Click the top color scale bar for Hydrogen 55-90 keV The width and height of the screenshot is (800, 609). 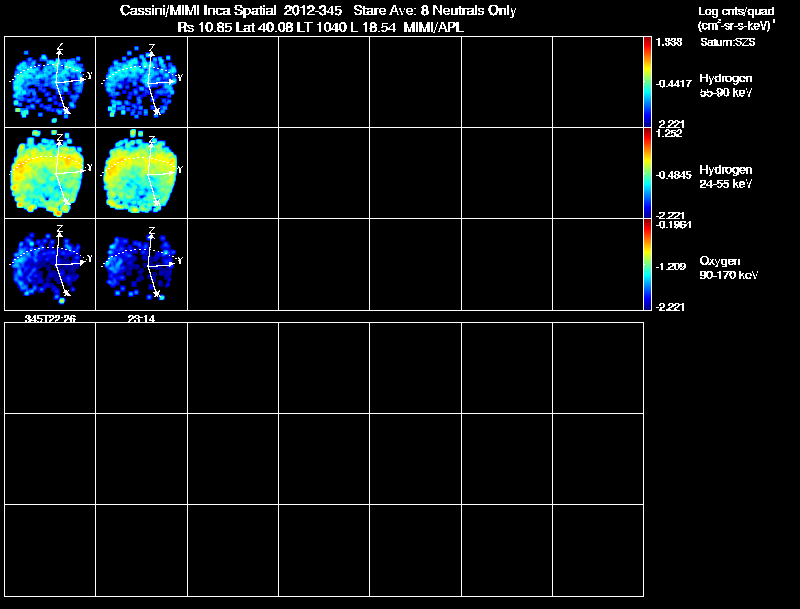coord(647,82)
